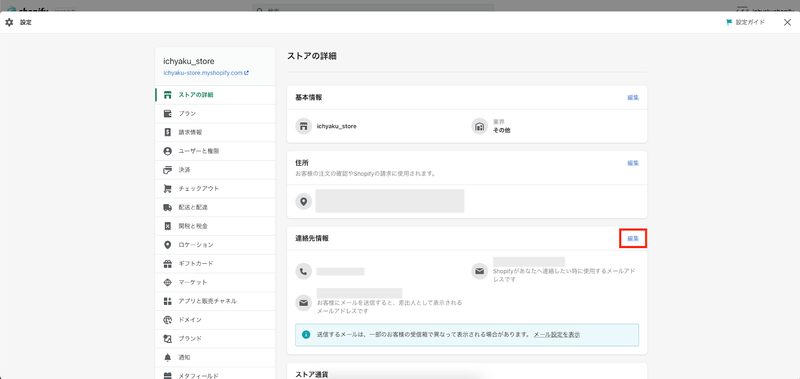Click the gift icon beside ギフトカード
This screenshot has height=379, width=800.
coord(167,264)
